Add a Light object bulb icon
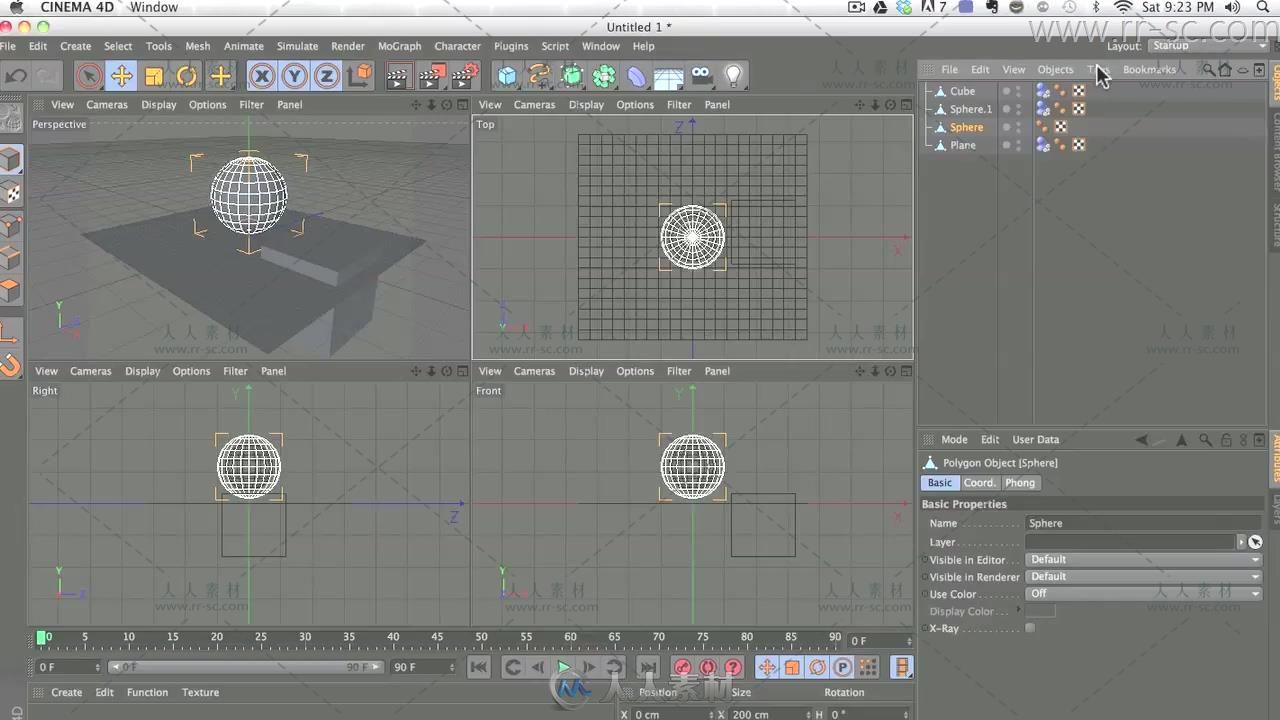Viewport: 1280px width, 720px height. click(x=734, y=76)
